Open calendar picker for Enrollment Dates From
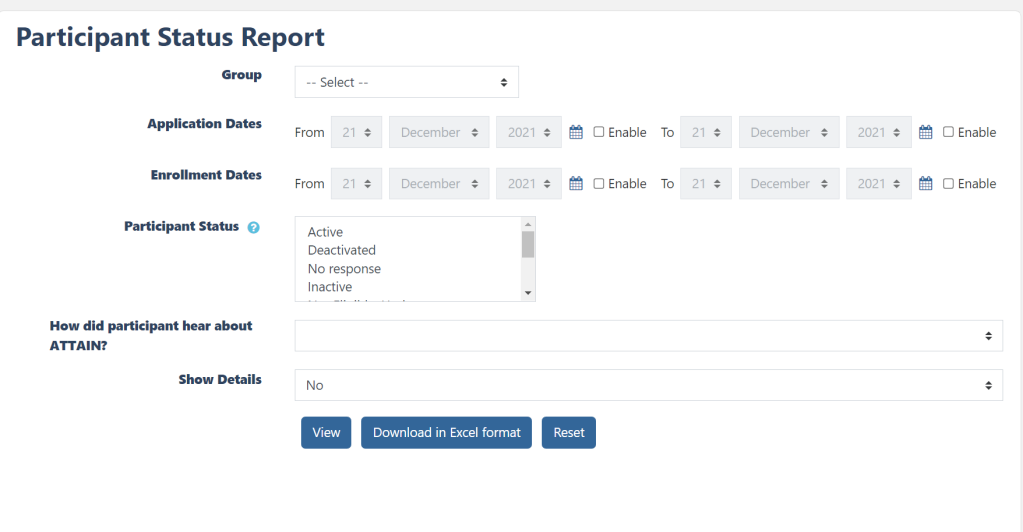 (576, 183)
